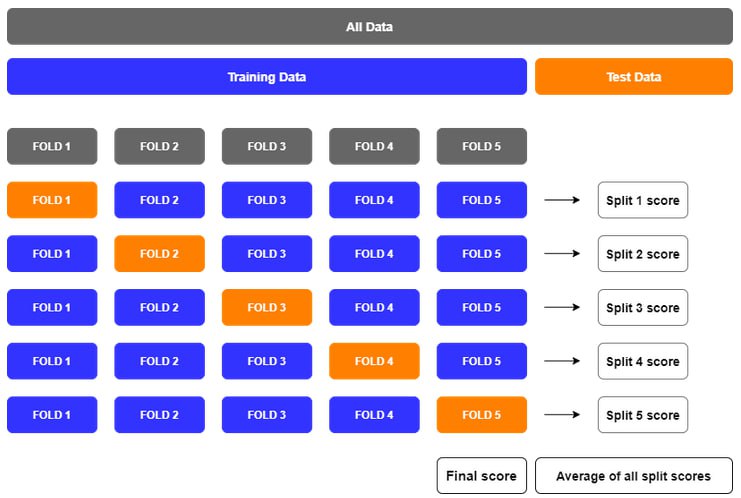The height and width of the screenshot is (498, 741).
Task: Click the gray FOLD 3 box
Action: click(x=267, y=146)
